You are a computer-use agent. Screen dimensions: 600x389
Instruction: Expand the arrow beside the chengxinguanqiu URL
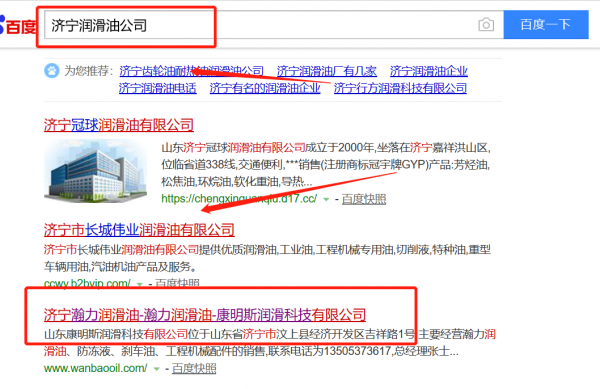(x=326, y=199)
